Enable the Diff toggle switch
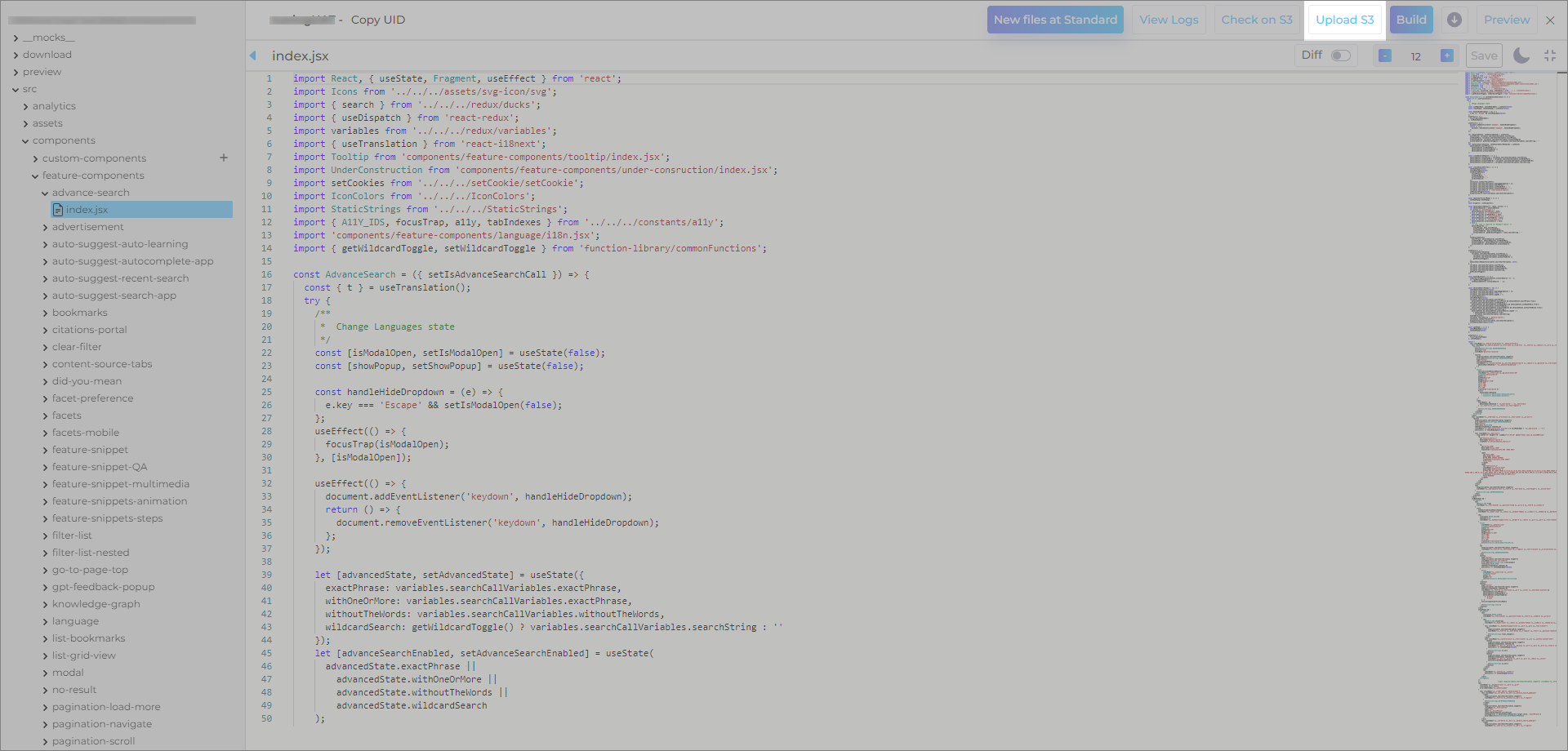The image size is (1568, 751). pos(1340,56)
